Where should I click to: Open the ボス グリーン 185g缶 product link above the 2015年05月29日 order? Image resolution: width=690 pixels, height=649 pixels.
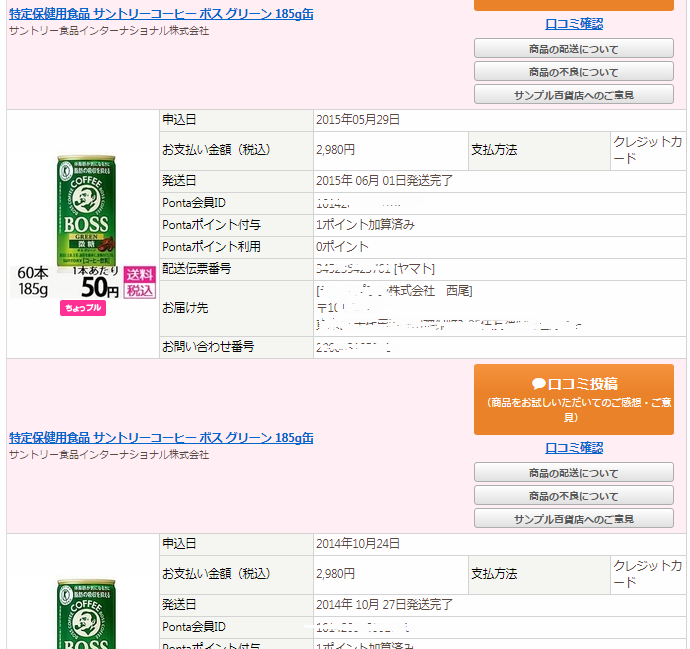(161, 14)
